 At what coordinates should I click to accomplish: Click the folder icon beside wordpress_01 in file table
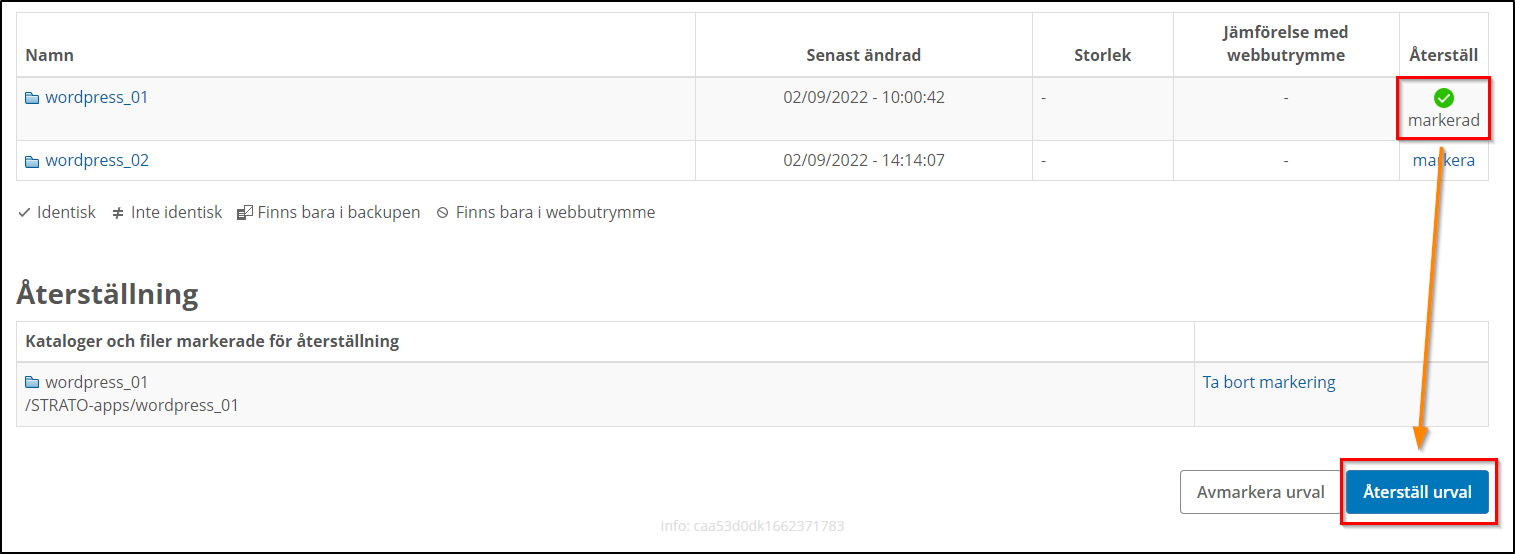coord(32,98)
